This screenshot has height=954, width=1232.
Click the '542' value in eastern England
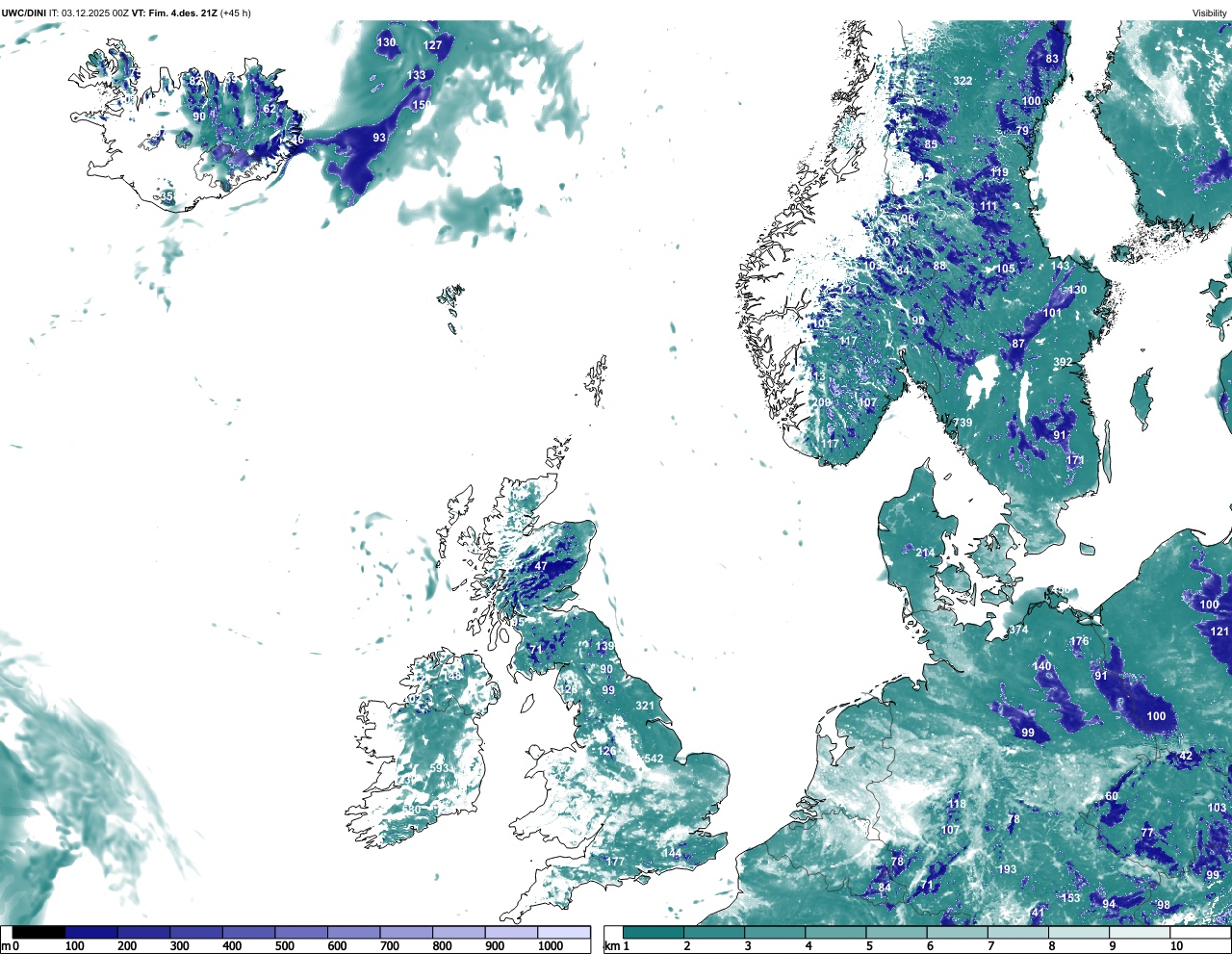(654, 759)
